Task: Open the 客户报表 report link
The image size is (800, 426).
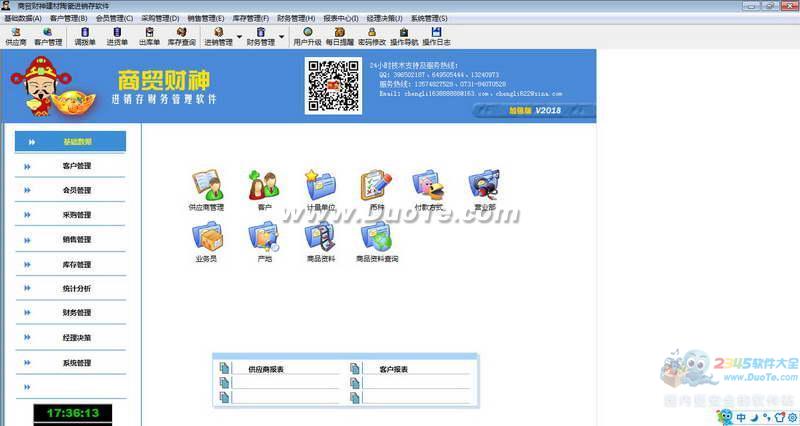Action: [393, 369]
